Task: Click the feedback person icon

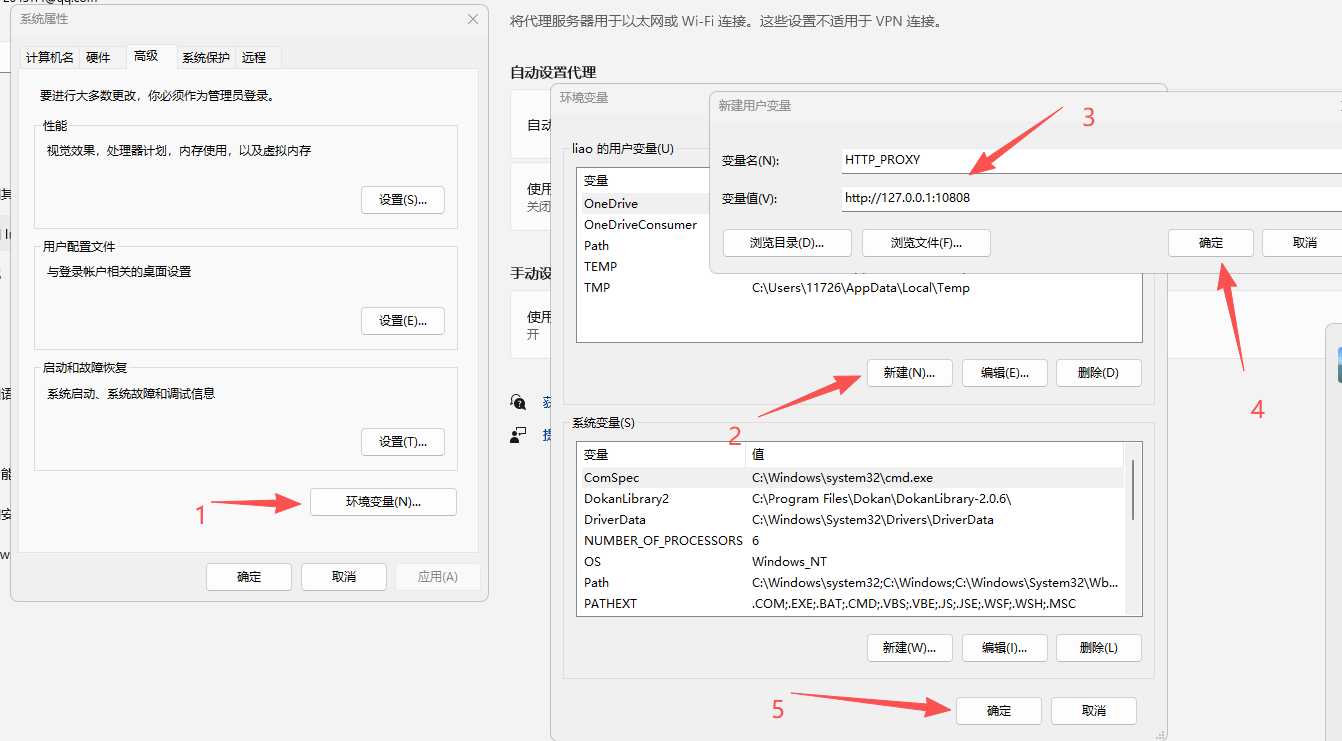Action: coord(518,435)
